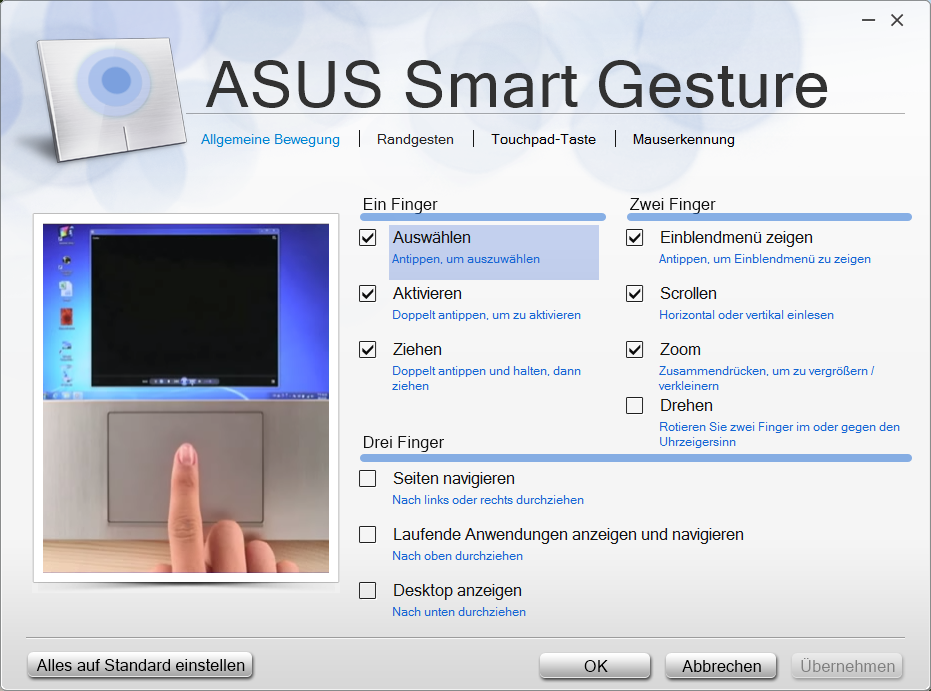The width and height of the screenshot is (931, 691).
Task: Click the Ein Finger section heading
Action: [400, 204]
